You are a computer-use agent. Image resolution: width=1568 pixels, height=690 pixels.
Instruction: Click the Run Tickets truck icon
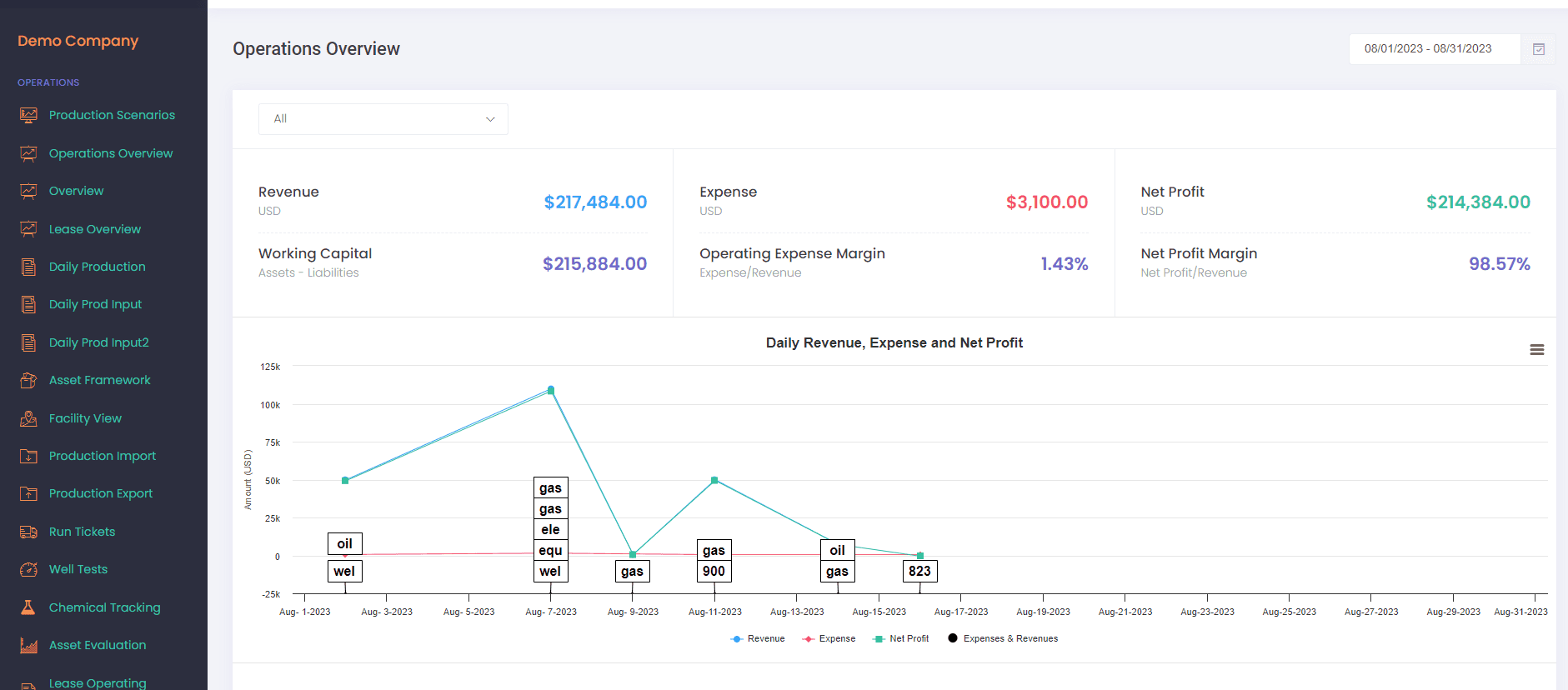pos(28,532)
